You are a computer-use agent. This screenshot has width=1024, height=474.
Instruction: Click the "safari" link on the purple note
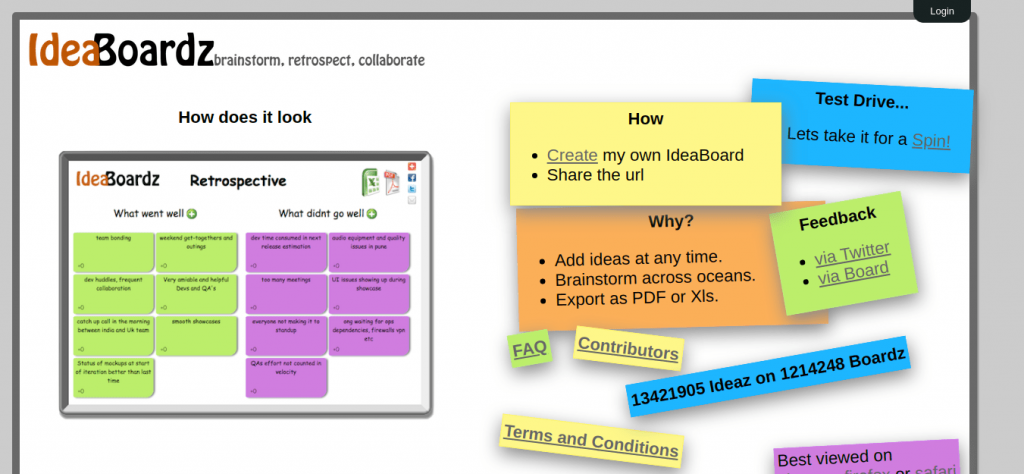click(936, 470)
